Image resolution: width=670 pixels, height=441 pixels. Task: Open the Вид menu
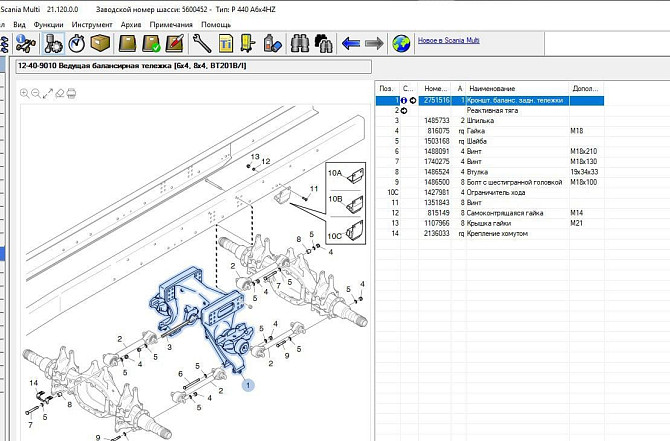(19, 24)
